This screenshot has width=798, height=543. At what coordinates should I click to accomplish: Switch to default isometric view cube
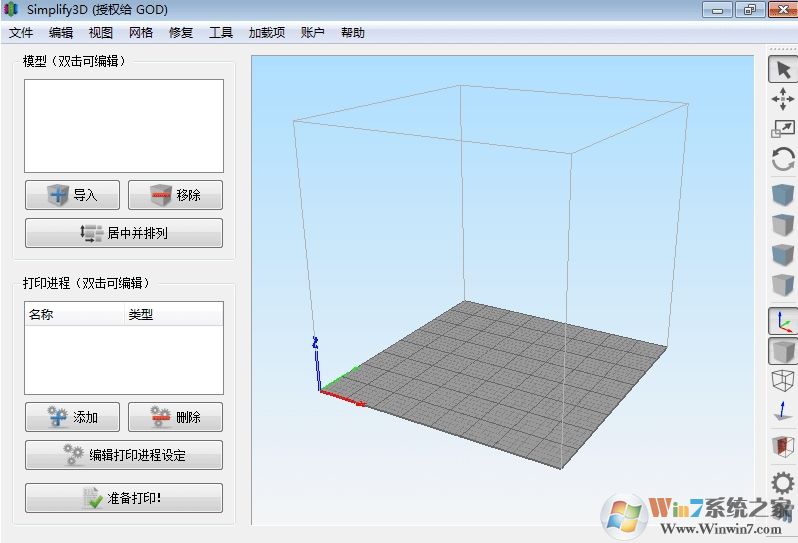pos(783,194)
